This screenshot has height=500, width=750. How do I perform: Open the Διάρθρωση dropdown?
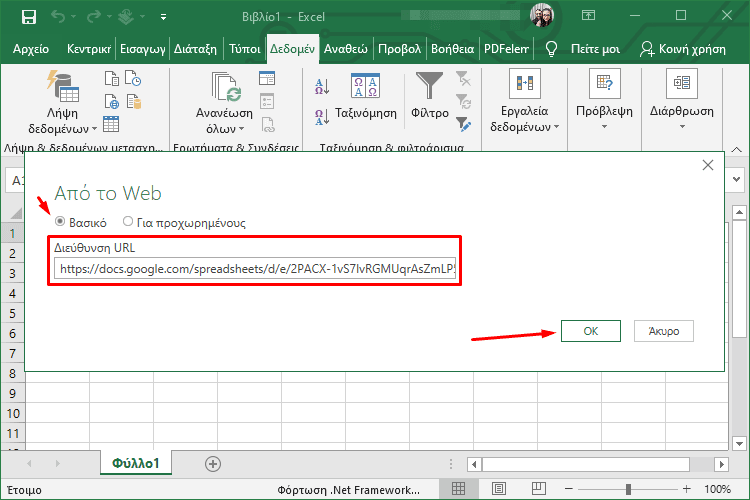tap(682, 100)
